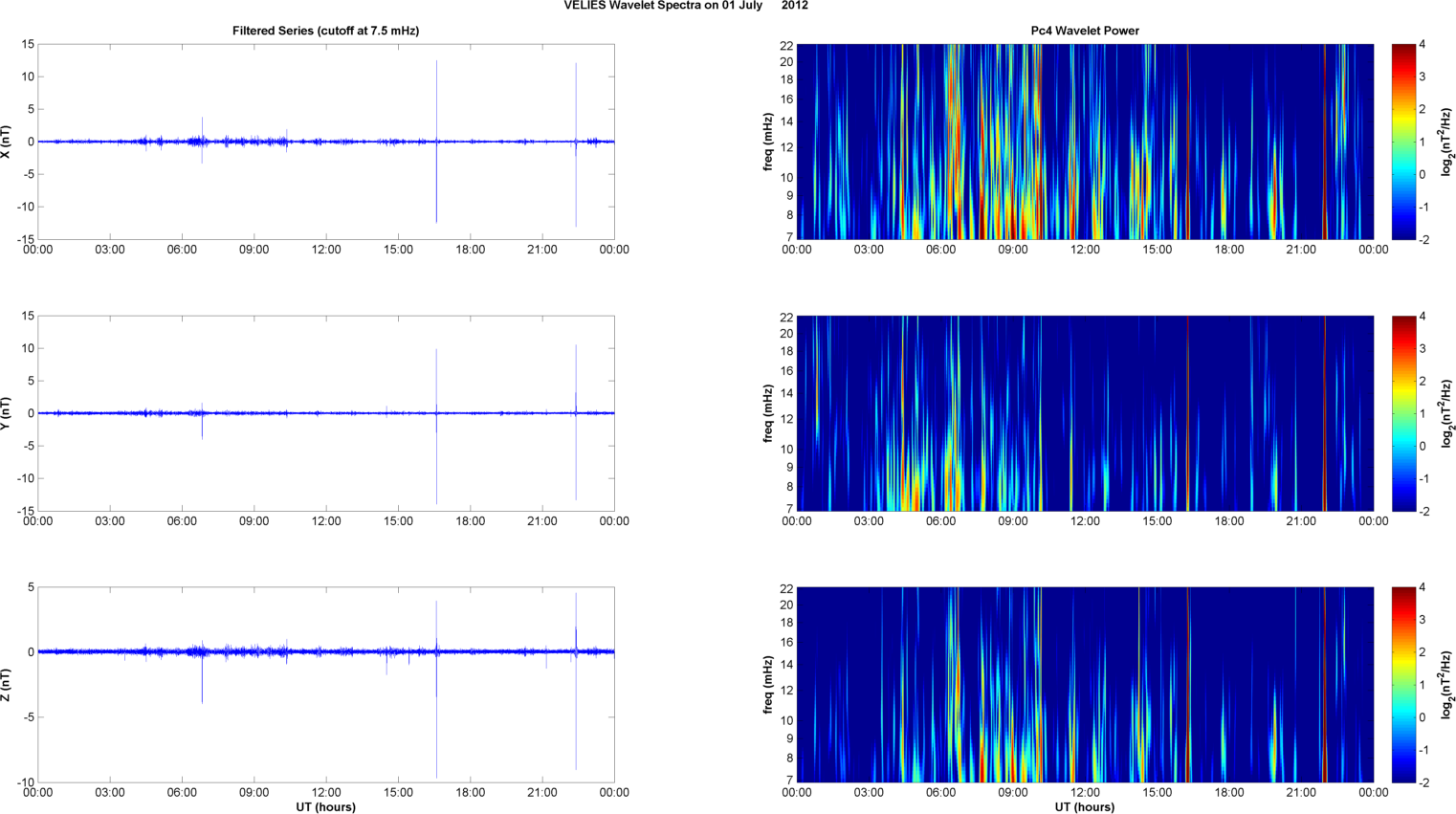Click the UT (hours) label under Z series
Image resolution: width=1456 pixels, height=814 pixels.
325,806
